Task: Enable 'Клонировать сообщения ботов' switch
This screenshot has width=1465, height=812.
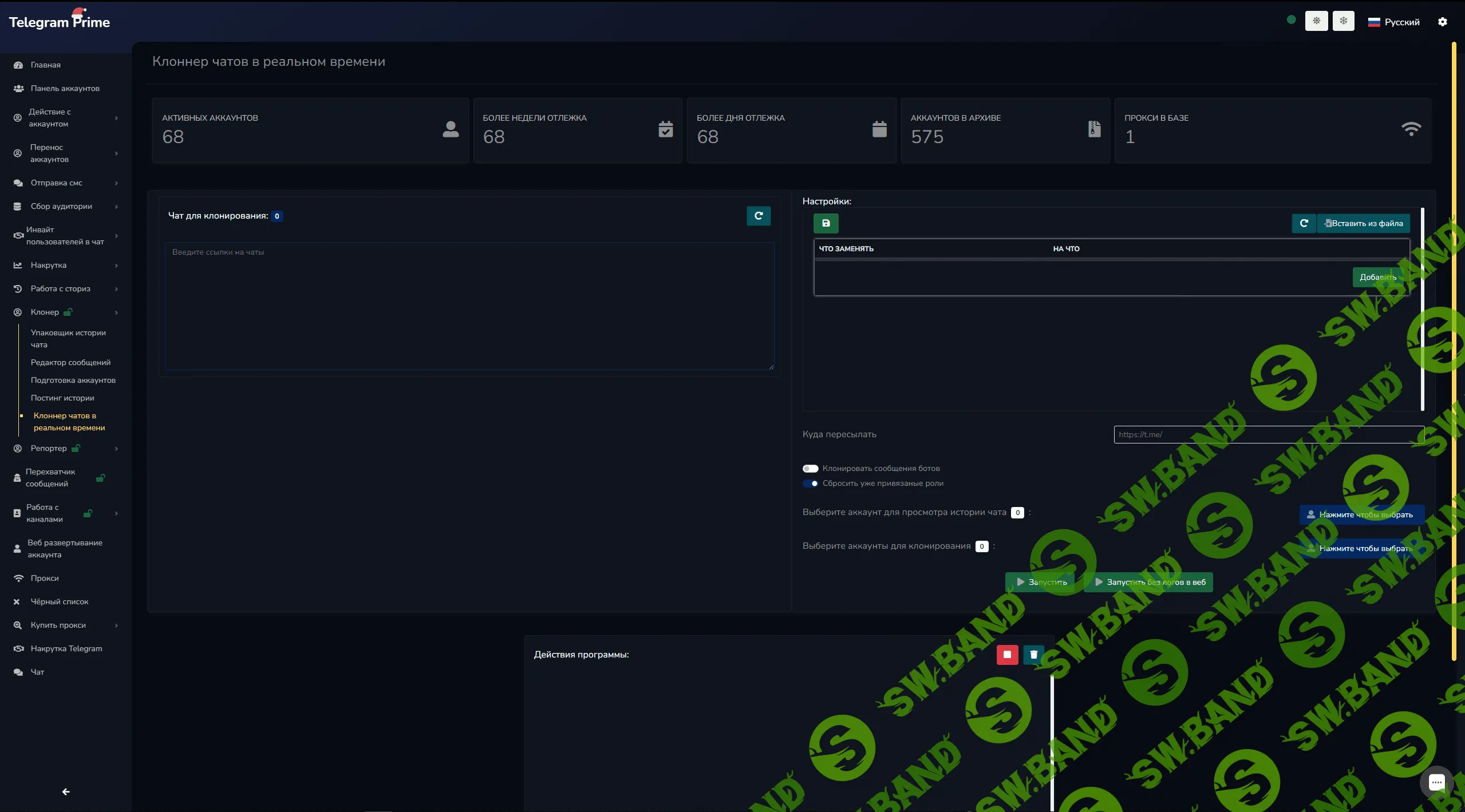Action: point(810,468)
